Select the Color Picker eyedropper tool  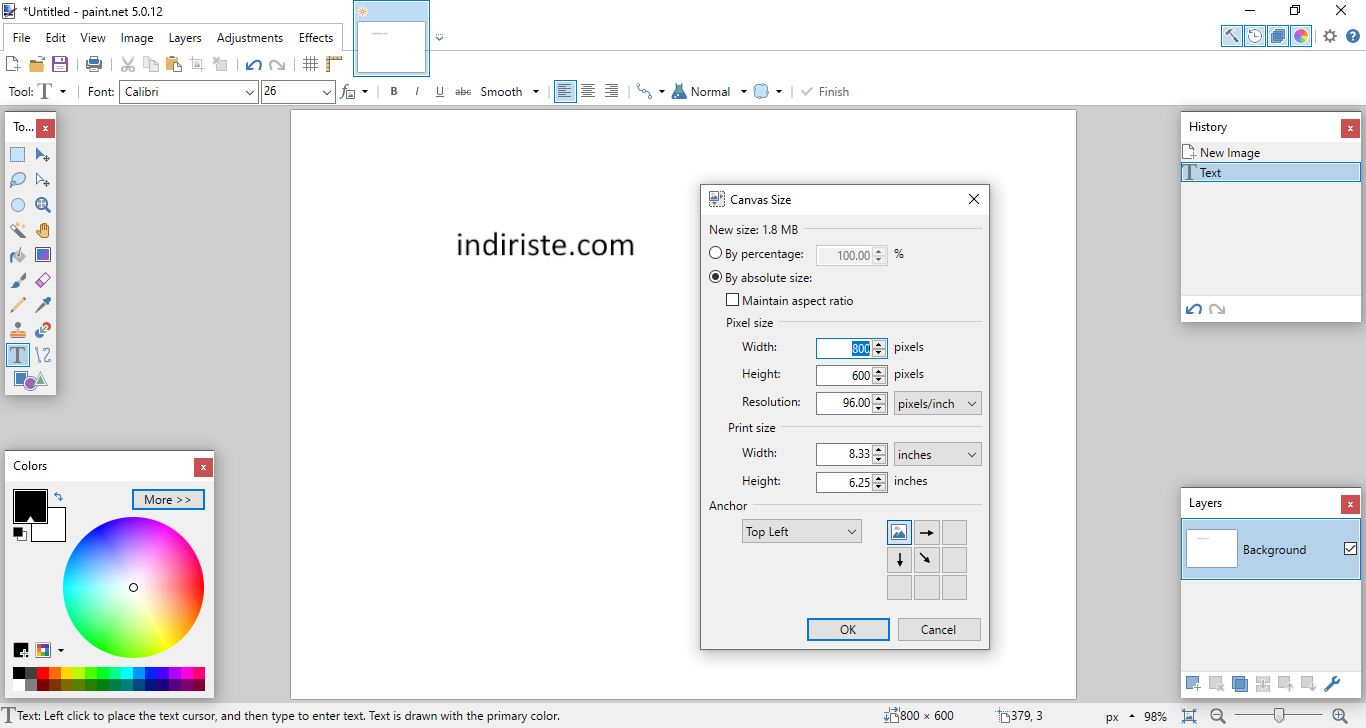pos(43,305)
